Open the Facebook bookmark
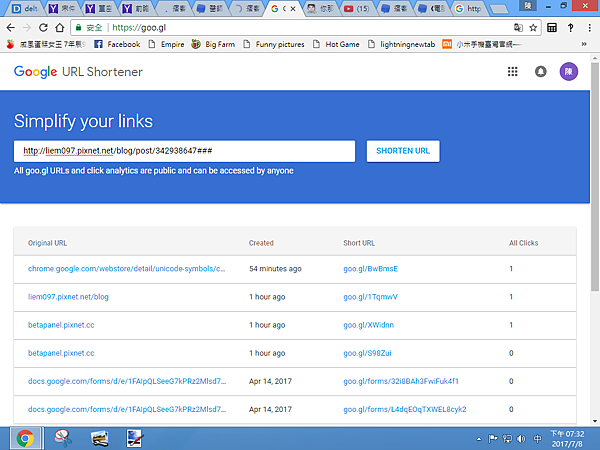 point(117,44)
